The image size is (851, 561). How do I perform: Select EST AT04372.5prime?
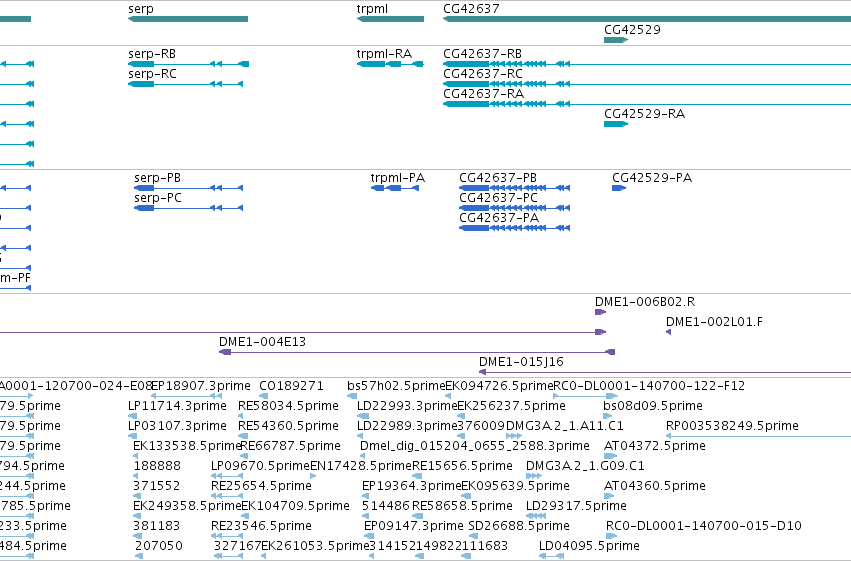pos(655,446)
